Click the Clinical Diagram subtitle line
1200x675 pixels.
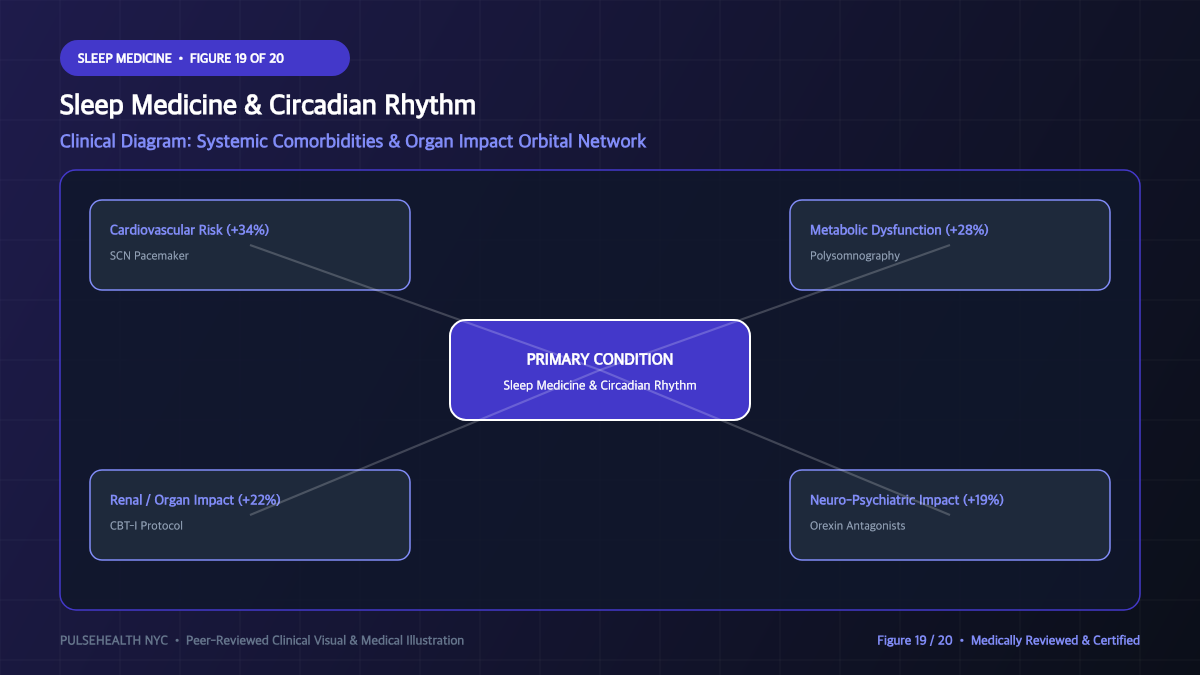(353, 141)
